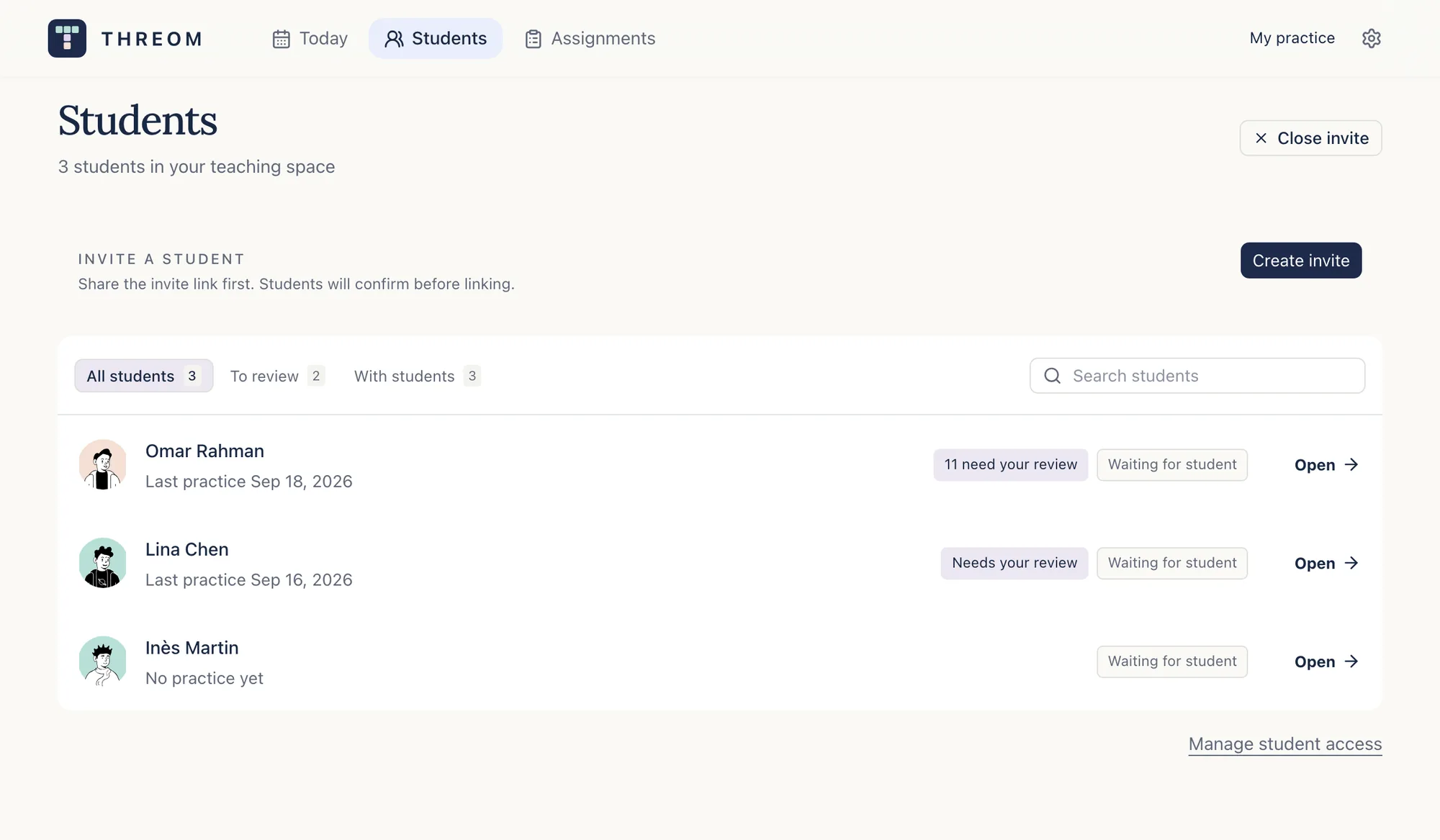Click 'Last practice Sep 18, 2026' text
This screenshot has width=1440, height=840.
[x=248, y=482]
